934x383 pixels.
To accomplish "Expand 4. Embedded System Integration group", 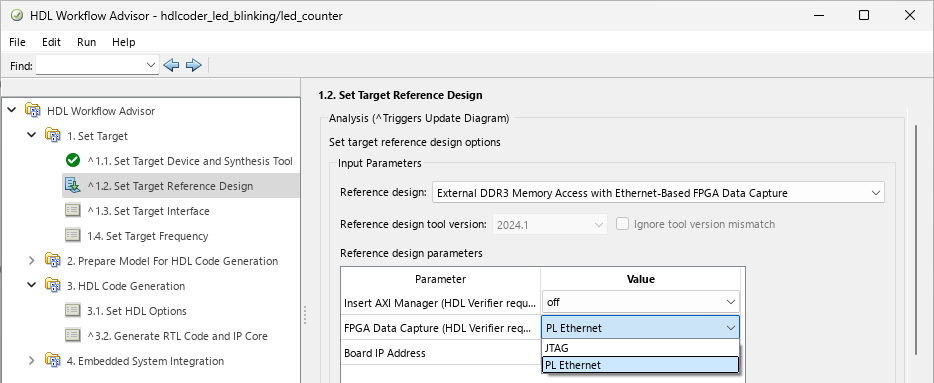I will [32, 360].
